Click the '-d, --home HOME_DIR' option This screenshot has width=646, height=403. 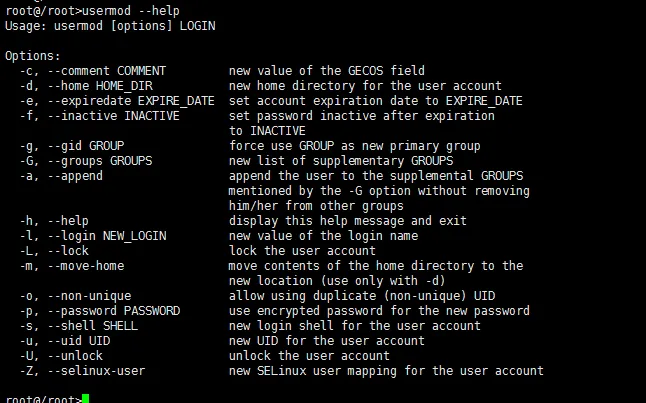[x=81, y=85]
